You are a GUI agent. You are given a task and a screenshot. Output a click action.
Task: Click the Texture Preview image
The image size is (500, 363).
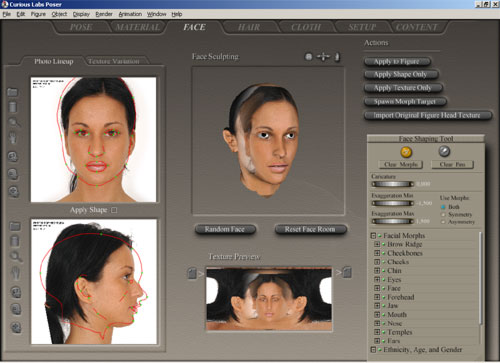pyautogui.click(x=269, y=299)
